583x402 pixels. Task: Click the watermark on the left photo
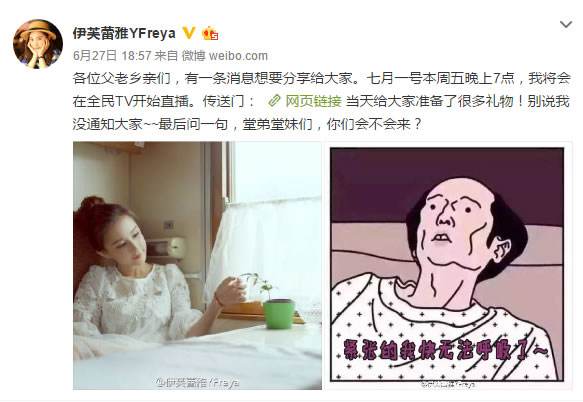[x=198, y=383]
